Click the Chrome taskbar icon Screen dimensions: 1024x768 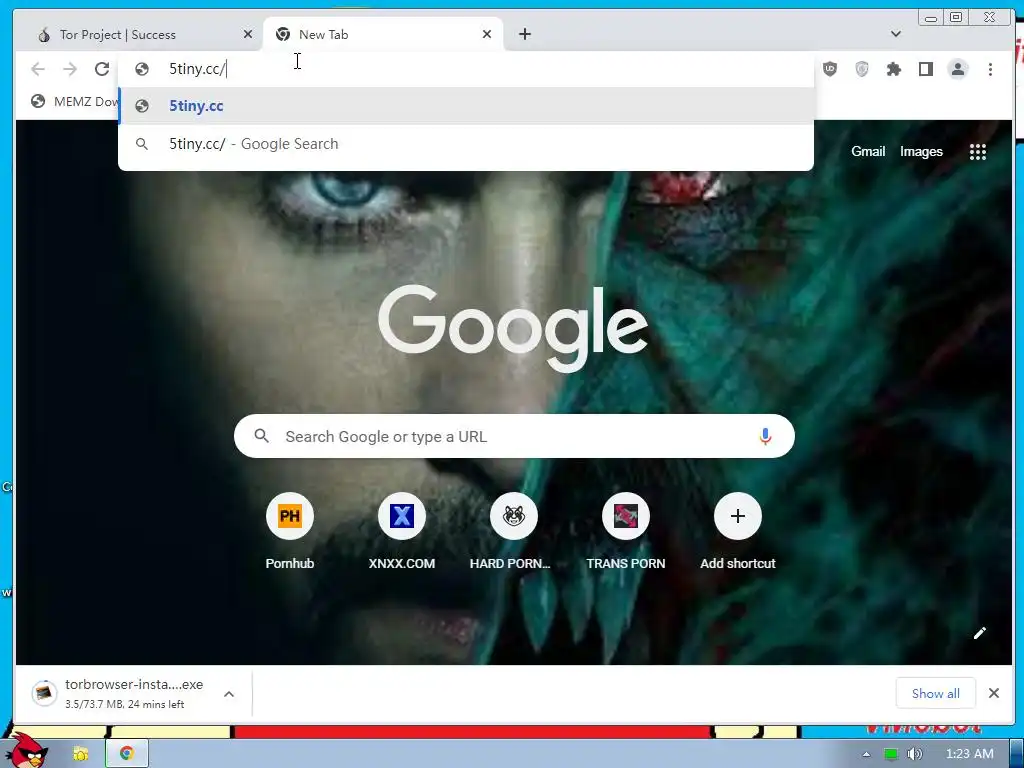pos(127,754)
